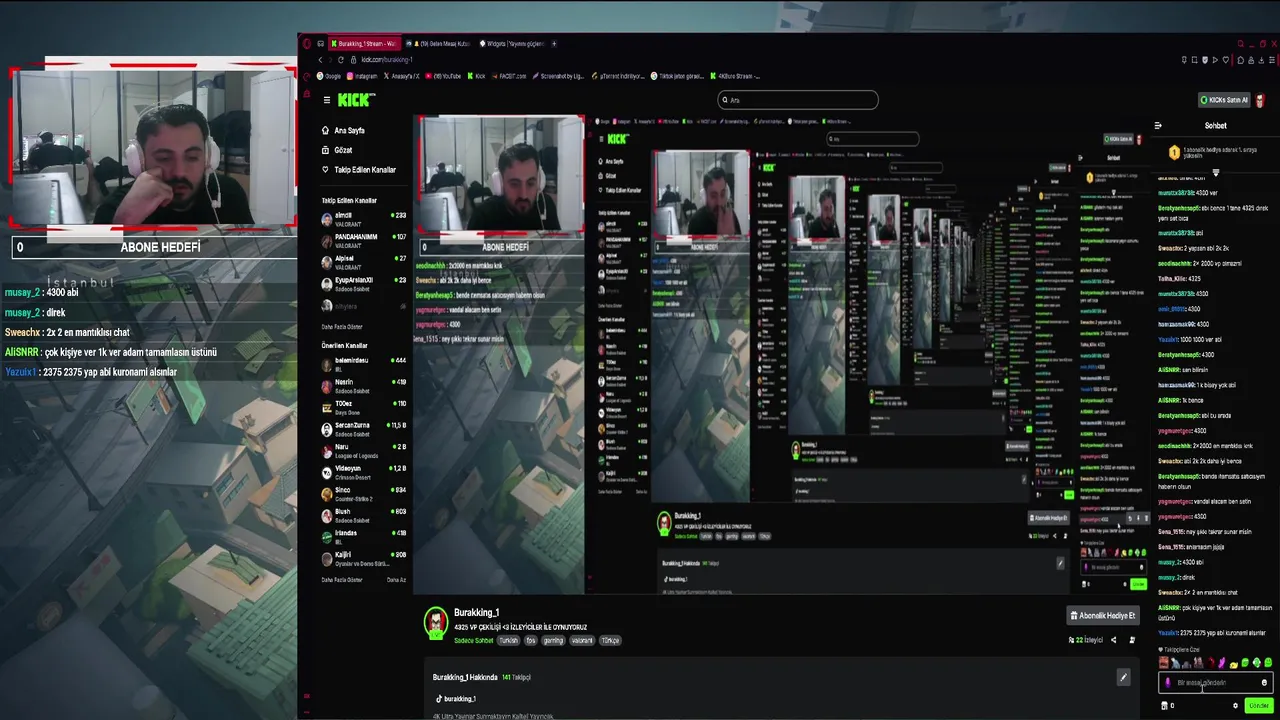1280x720 pixels.
Task: Click Abonelik Hediye Et button
Action: pos(1102,616)
